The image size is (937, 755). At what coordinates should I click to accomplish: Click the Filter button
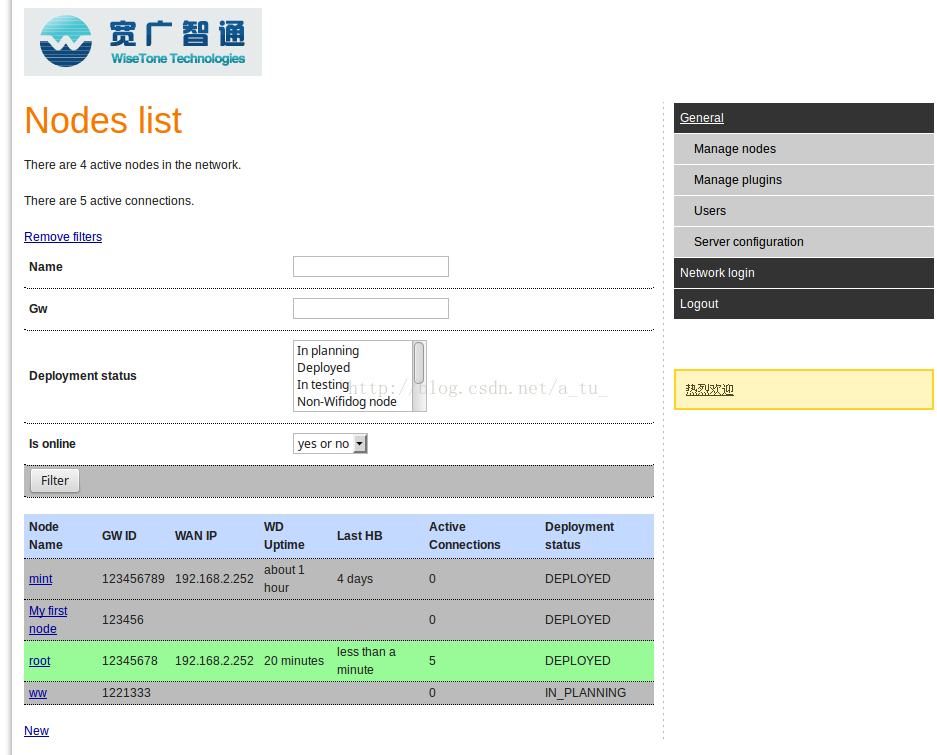(55, 481)
